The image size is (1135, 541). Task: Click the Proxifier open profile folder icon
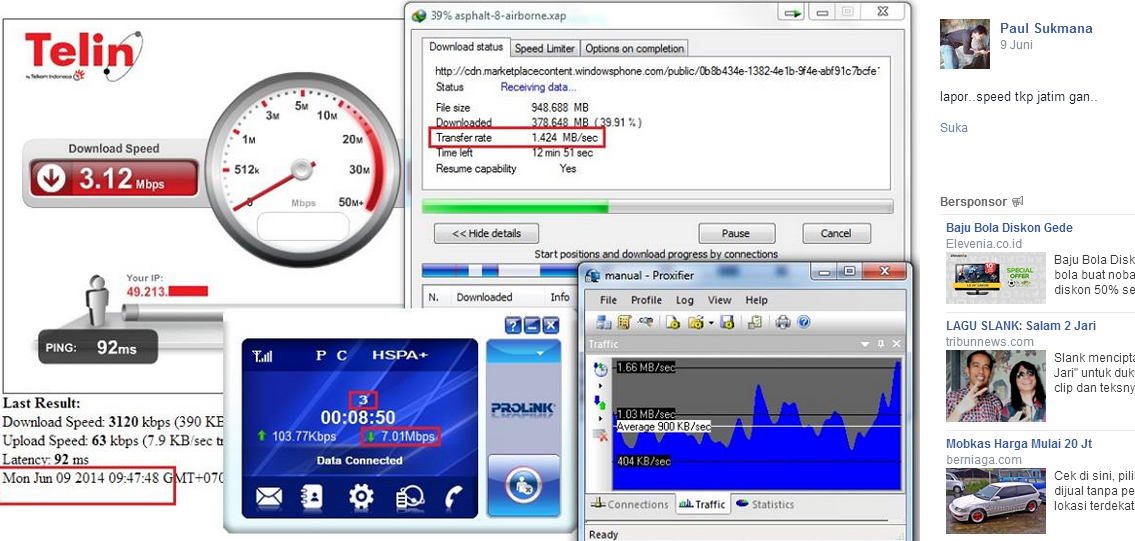coord(696,322)
